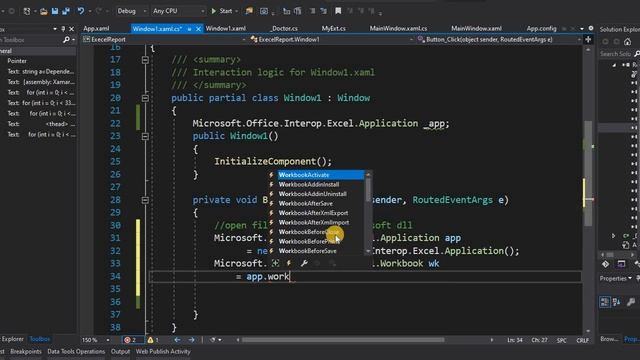Screen dimensions: 640x360
Task: Click the green Start debugging button
Action: coord(222,11)
